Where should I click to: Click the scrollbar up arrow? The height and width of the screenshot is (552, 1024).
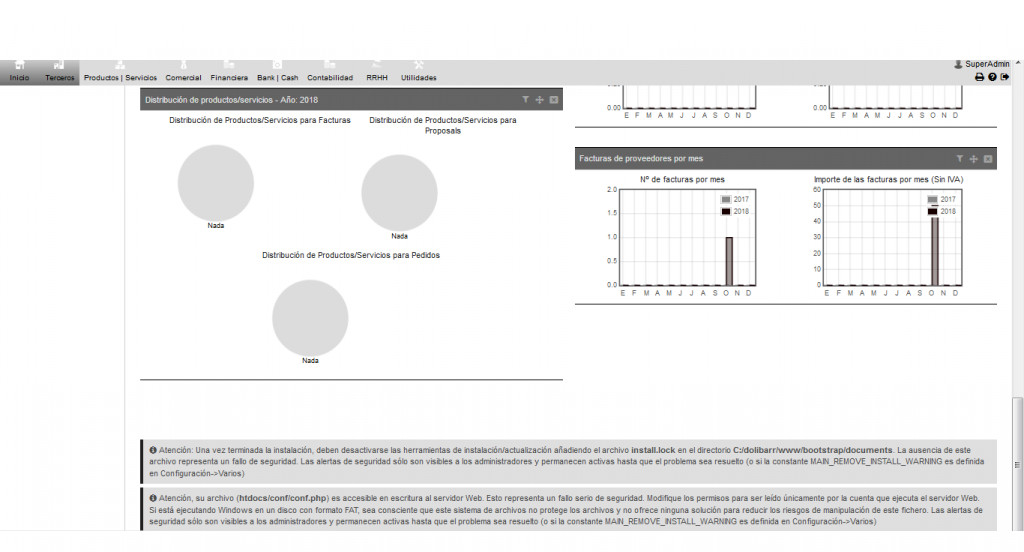click(x=1017, y=63)
